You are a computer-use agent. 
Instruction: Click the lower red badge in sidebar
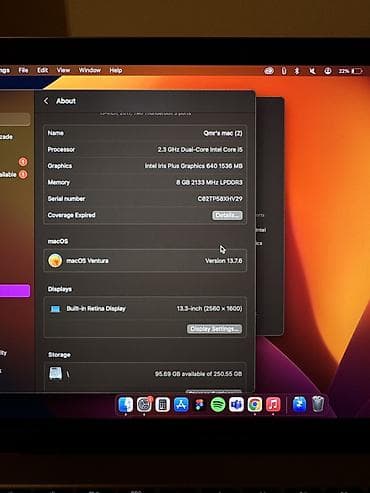(23, 174)
